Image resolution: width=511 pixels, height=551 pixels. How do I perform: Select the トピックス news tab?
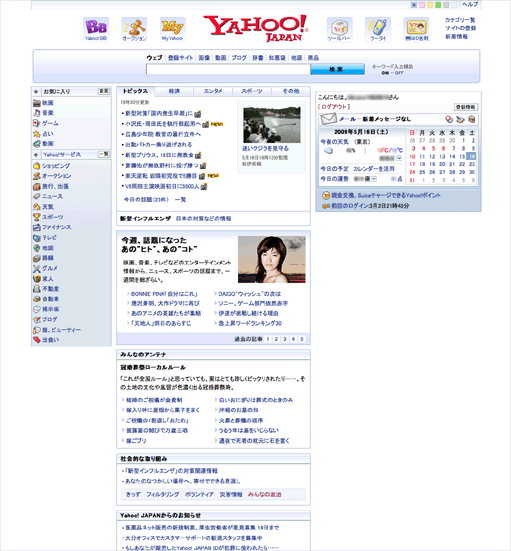tap(135, 91)
